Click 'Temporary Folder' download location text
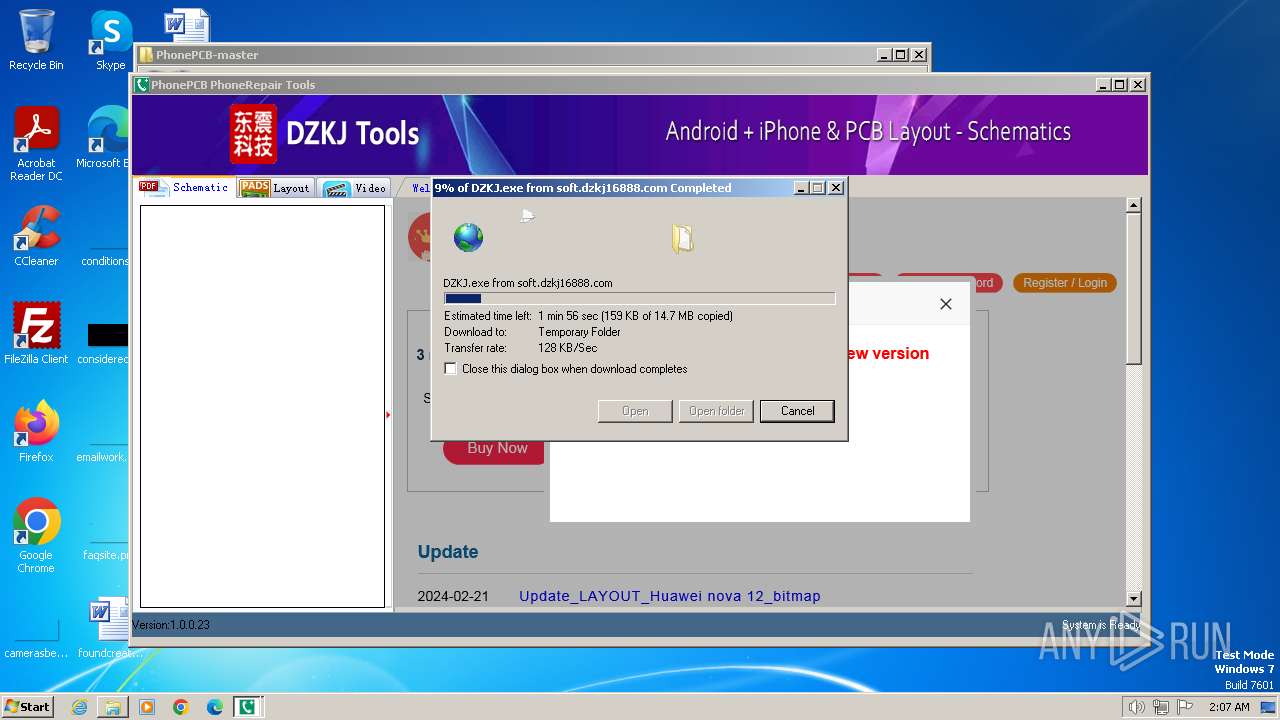1280x720 pixels. click(x=580, y=332)
